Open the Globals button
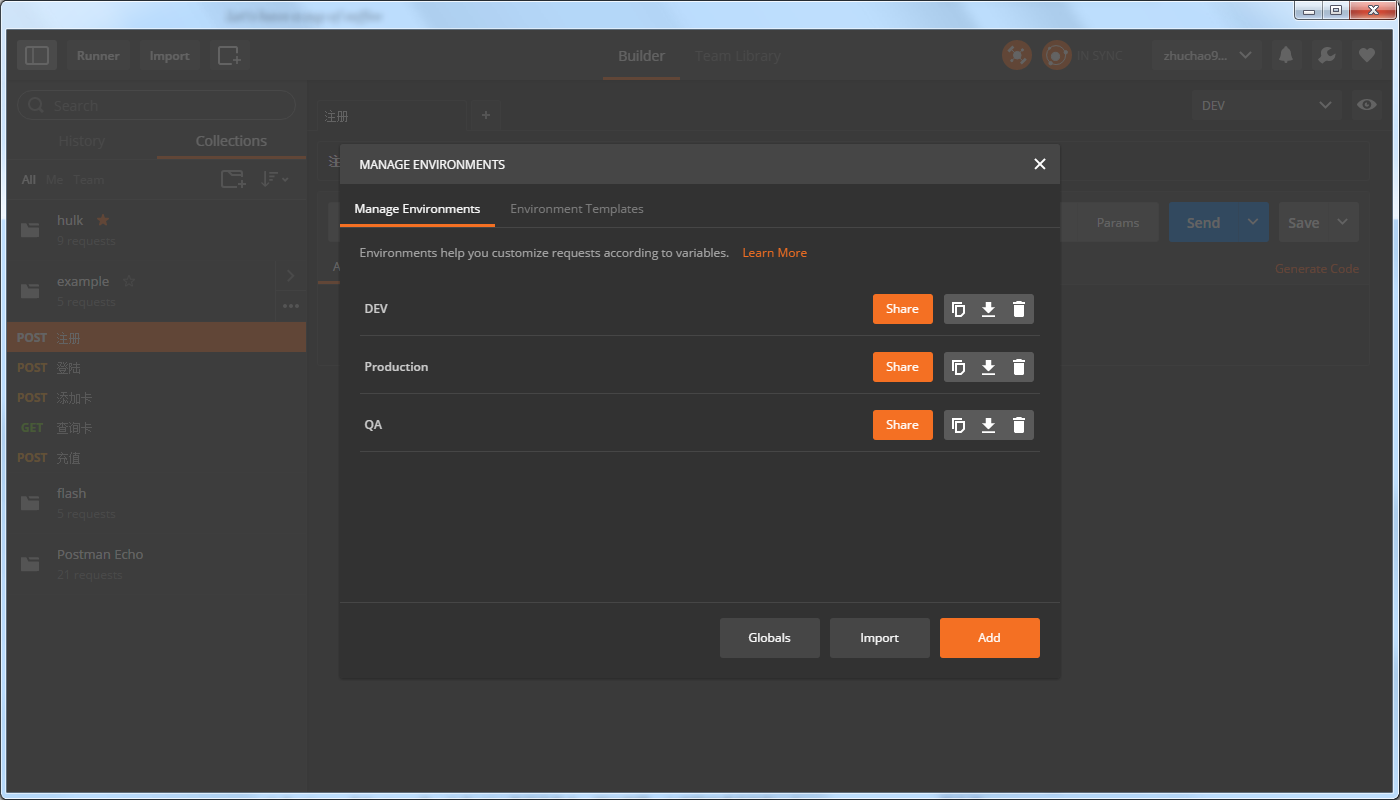1400x800 pixels. click(x=770, y=638)
